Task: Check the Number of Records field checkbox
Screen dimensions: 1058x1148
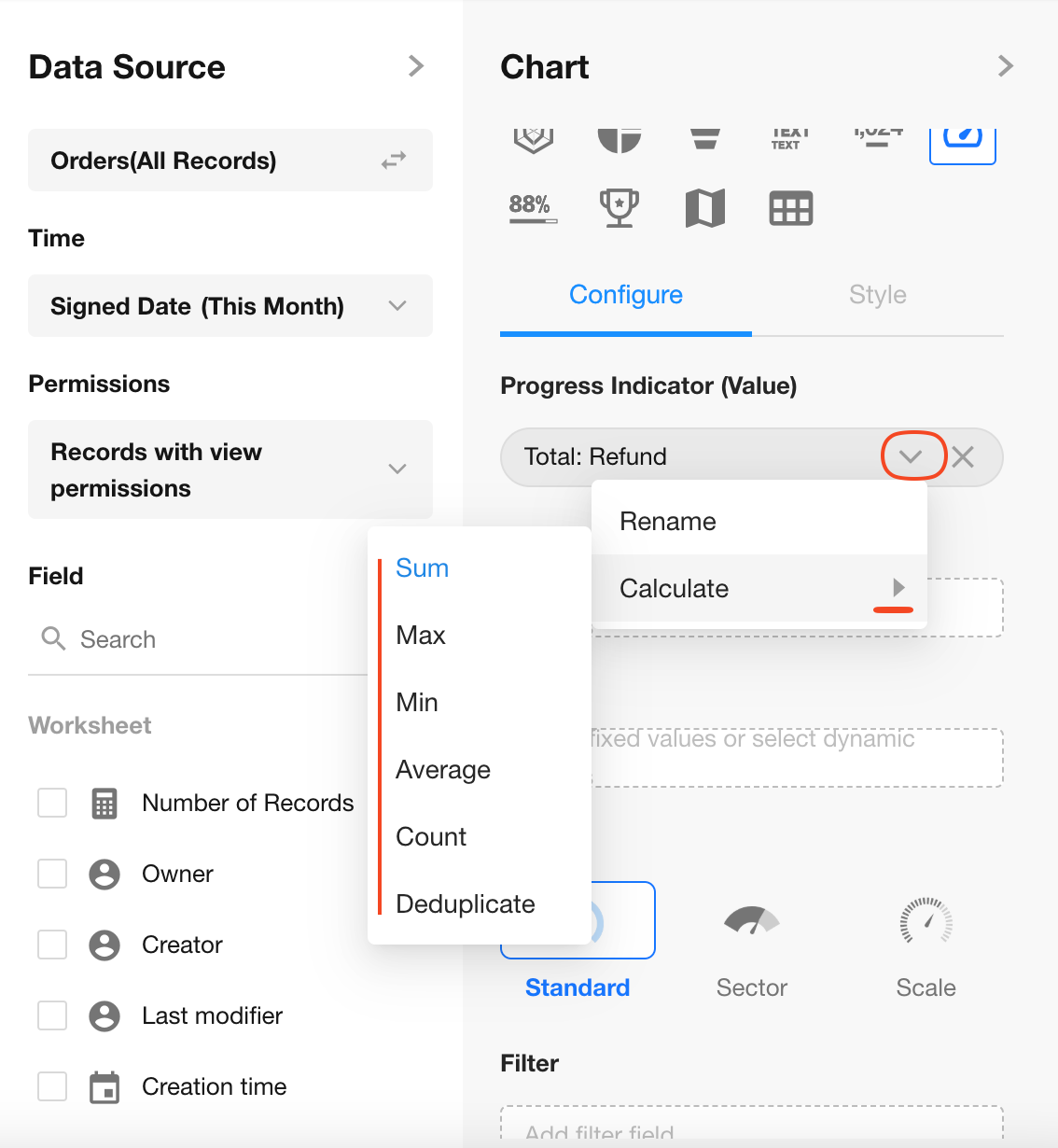Action: tap(52, 803)
